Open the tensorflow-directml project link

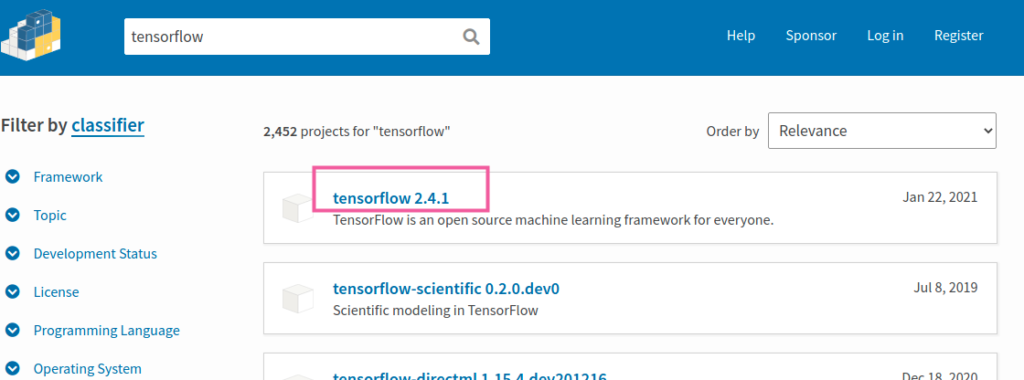[470, 376]
